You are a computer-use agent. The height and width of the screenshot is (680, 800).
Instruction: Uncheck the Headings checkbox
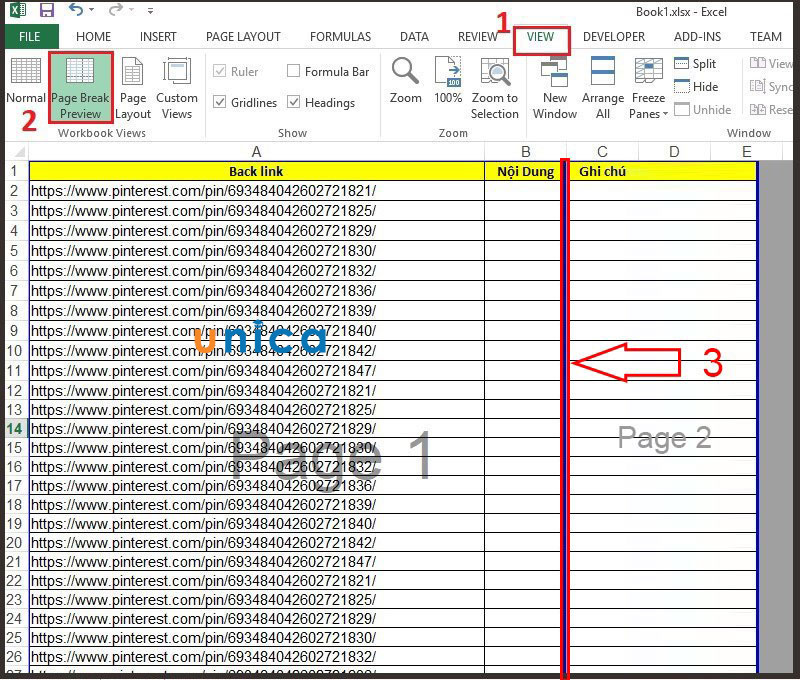pos(293,102)
